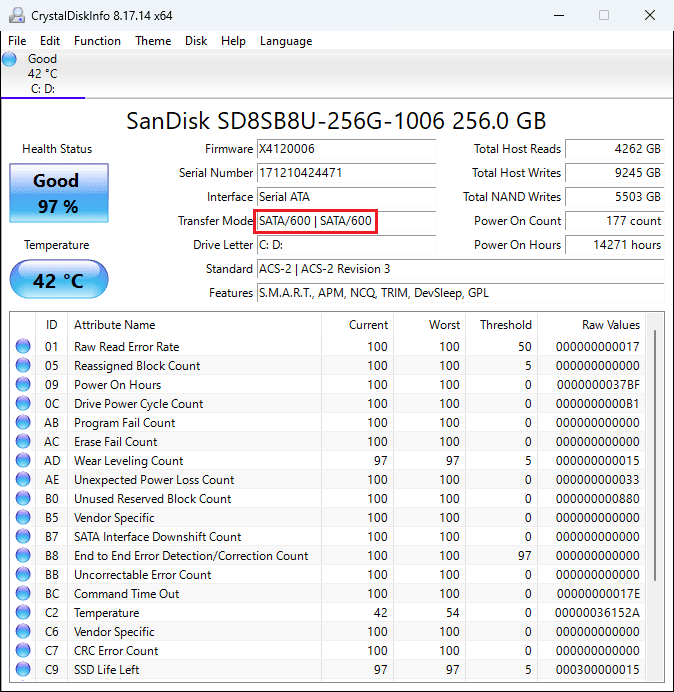
Task: Click status orb for Uncorrectable Error Count
Action: point(23,574)
